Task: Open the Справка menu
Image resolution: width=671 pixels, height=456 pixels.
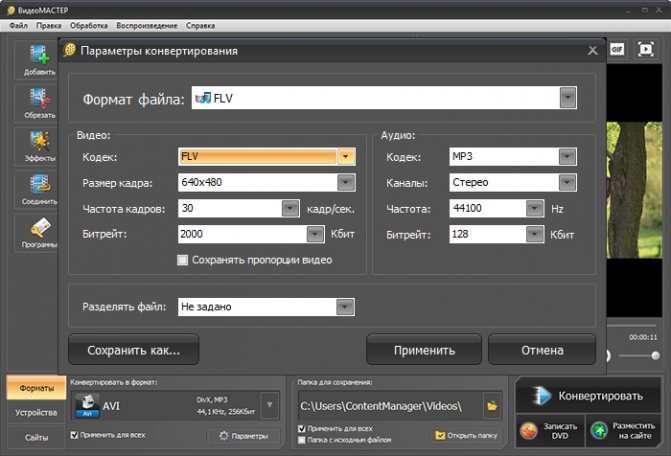Action: pos(200,26)
